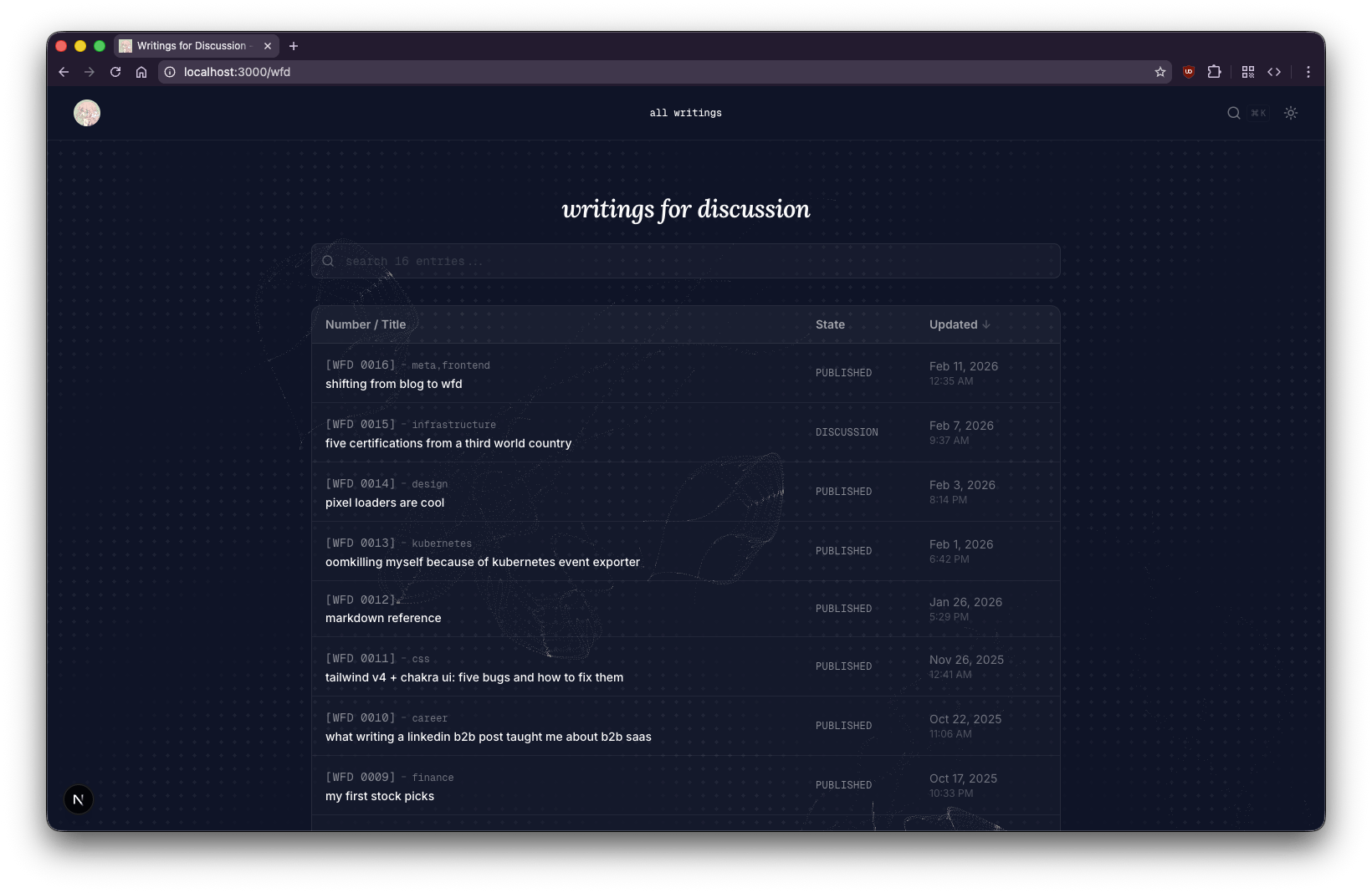
Task: Select the Writings for Discussion tab
Action: (x=196, y=46)
